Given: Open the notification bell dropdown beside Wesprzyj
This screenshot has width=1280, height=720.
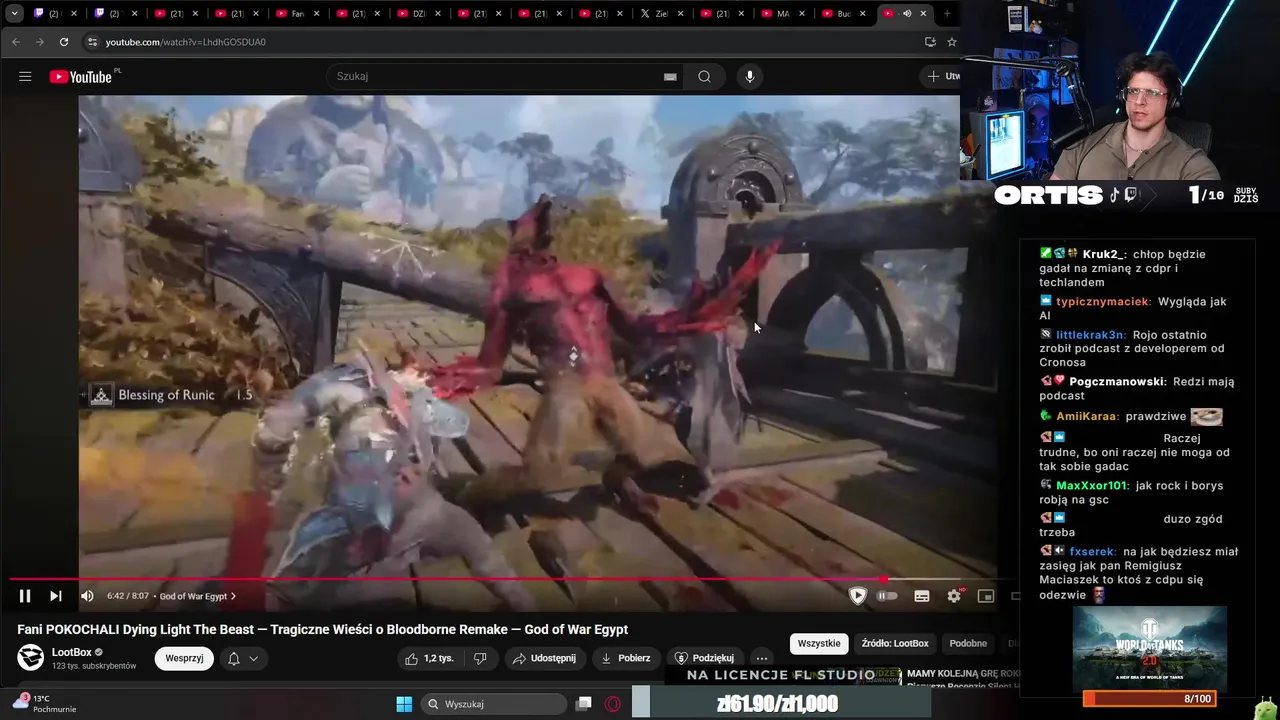Looking at the screenshot, I should point(243,658).
